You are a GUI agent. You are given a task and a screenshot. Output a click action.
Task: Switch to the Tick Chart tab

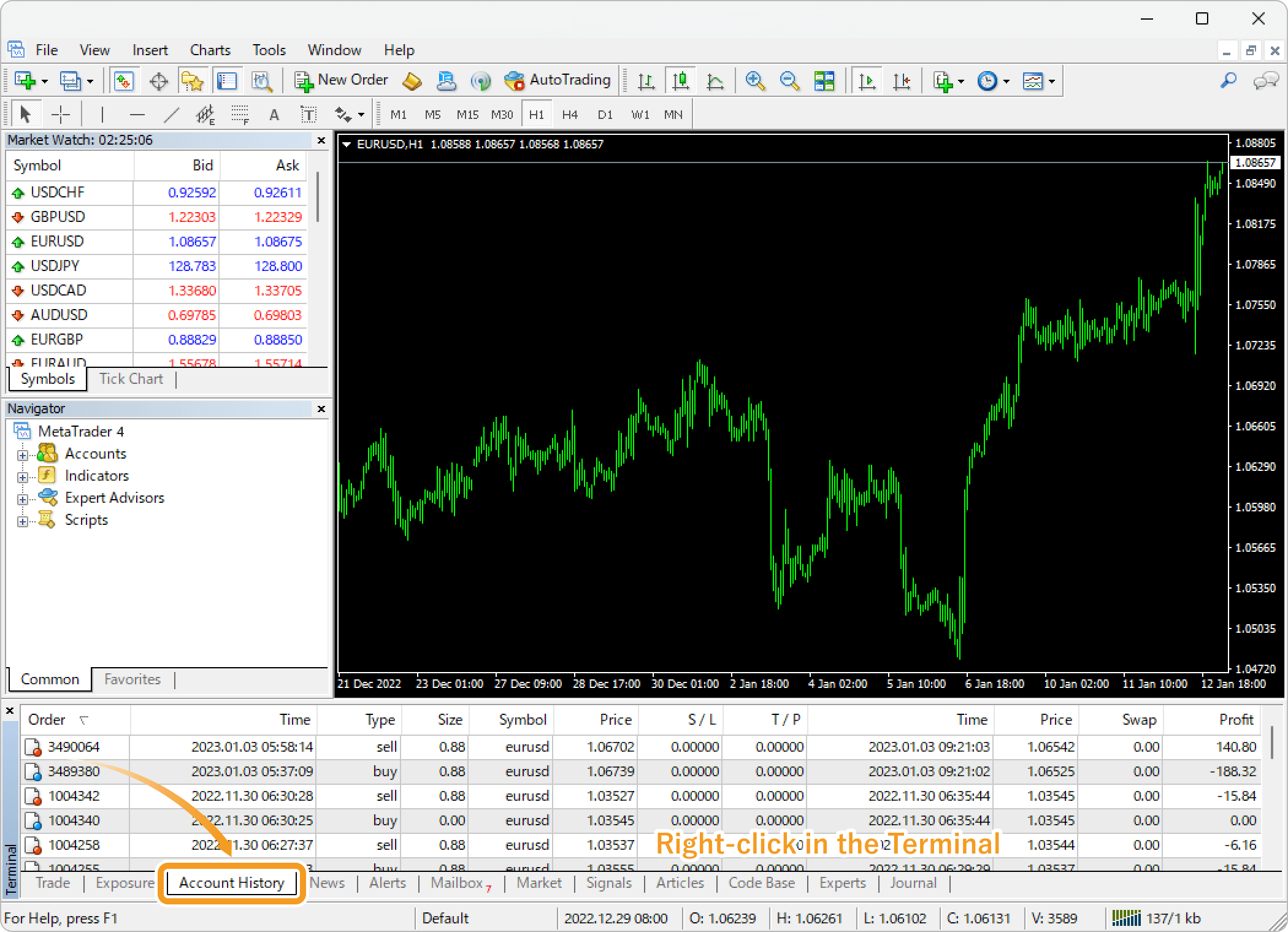pyautogui.click(x=131, y=379)
